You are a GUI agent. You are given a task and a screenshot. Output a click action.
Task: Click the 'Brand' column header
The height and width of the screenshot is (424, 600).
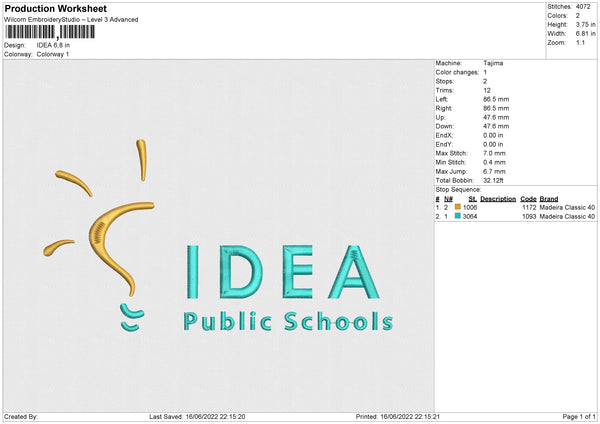pyautogui.click(x=549, y=199)
